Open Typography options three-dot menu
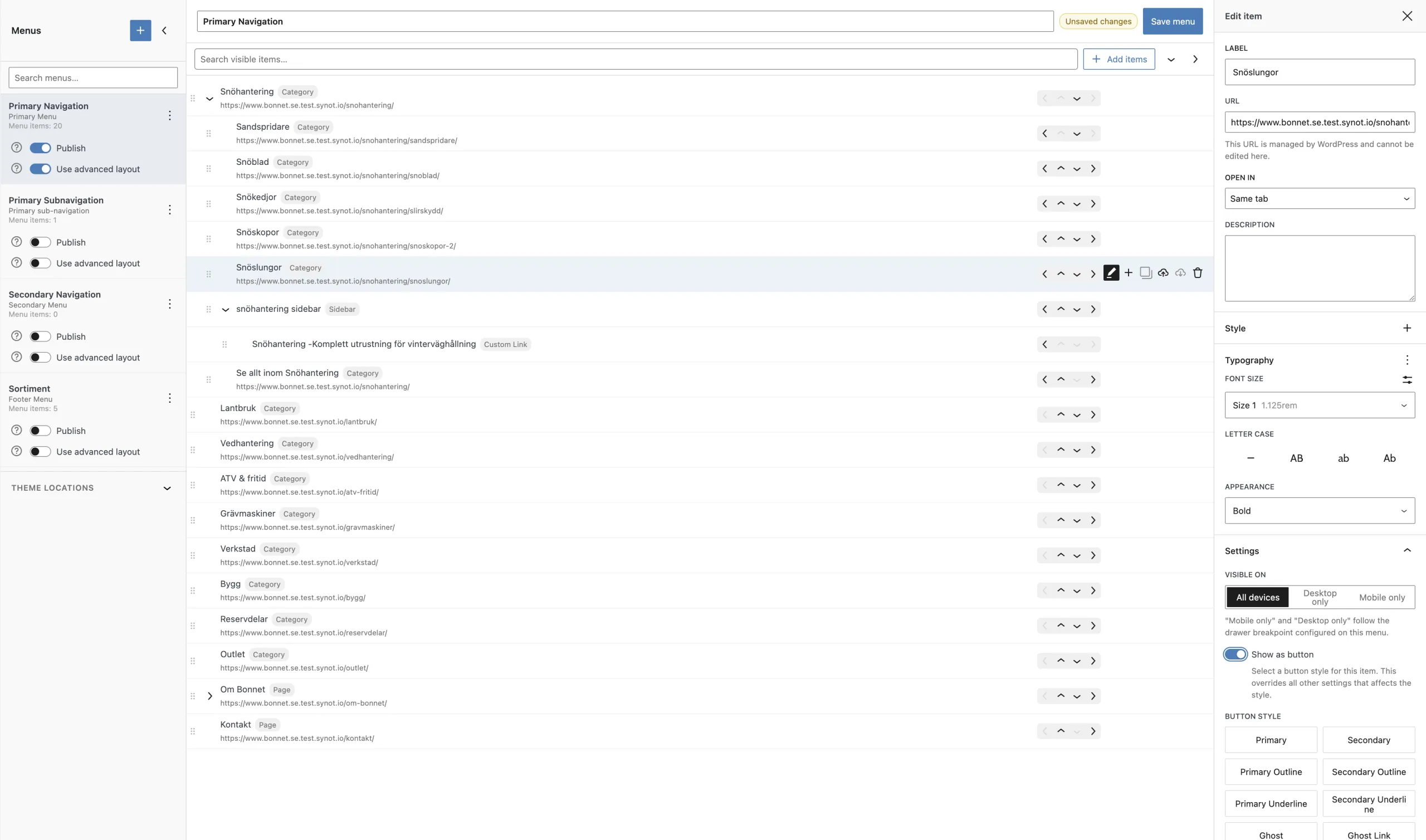 1407,360
